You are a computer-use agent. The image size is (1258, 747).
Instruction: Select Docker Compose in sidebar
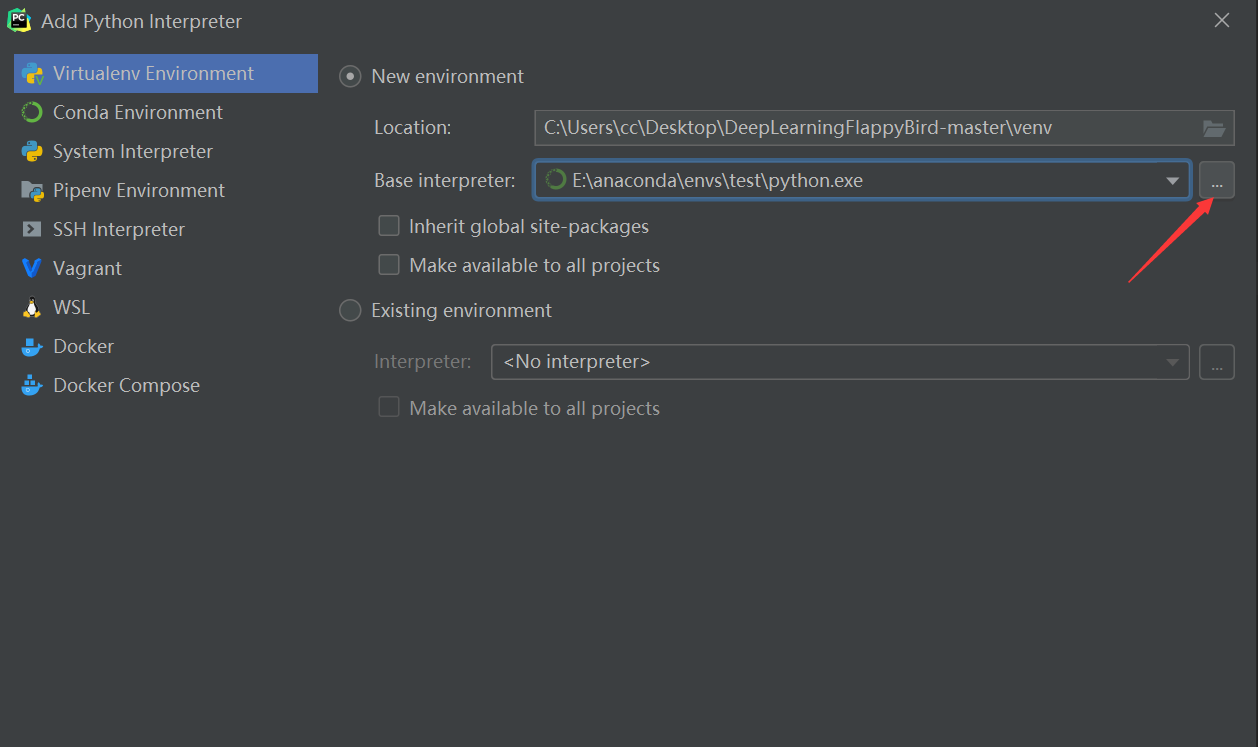126,386
